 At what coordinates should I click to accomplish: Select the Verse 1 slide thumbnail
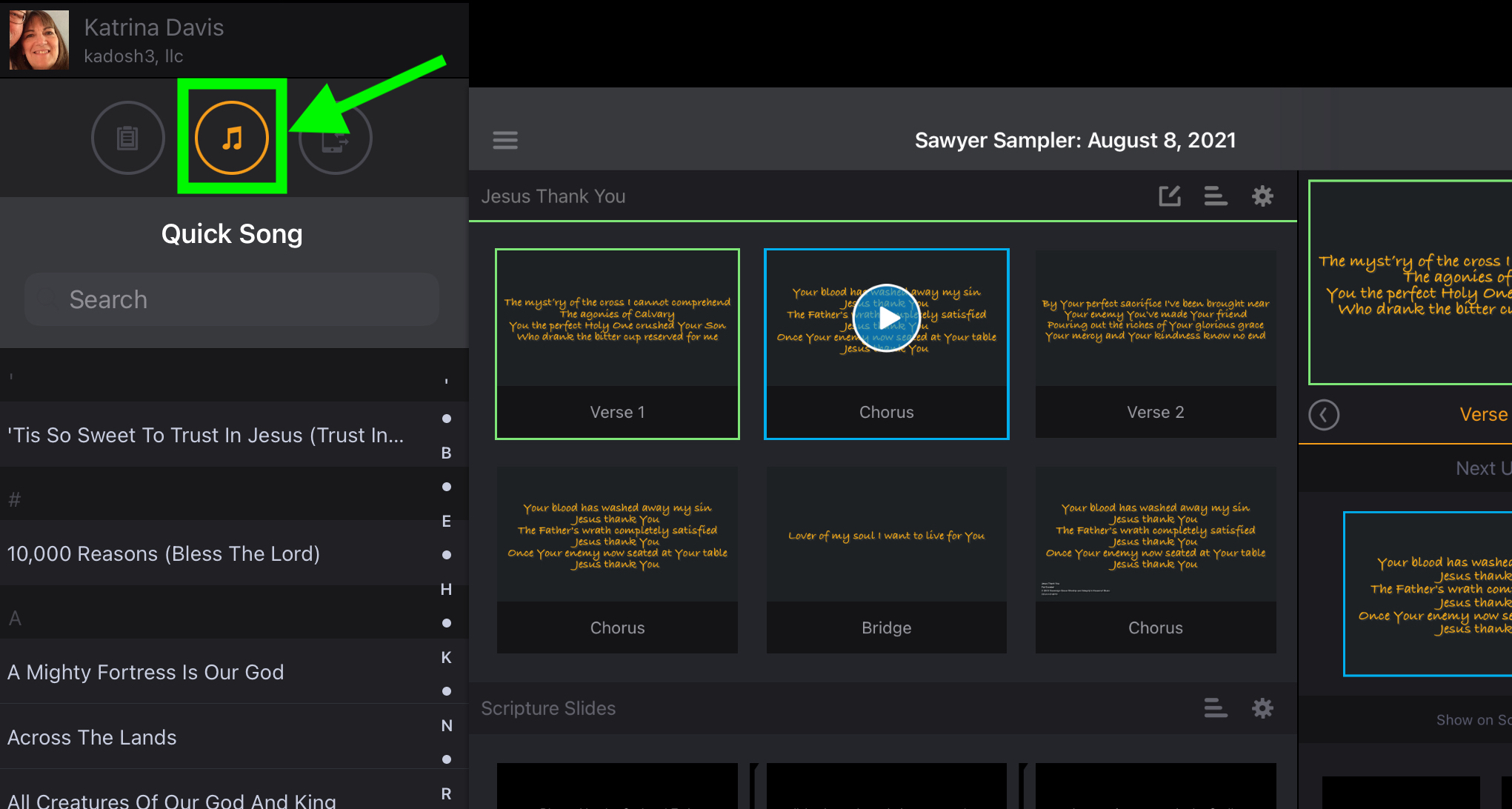tap(617, 344)
